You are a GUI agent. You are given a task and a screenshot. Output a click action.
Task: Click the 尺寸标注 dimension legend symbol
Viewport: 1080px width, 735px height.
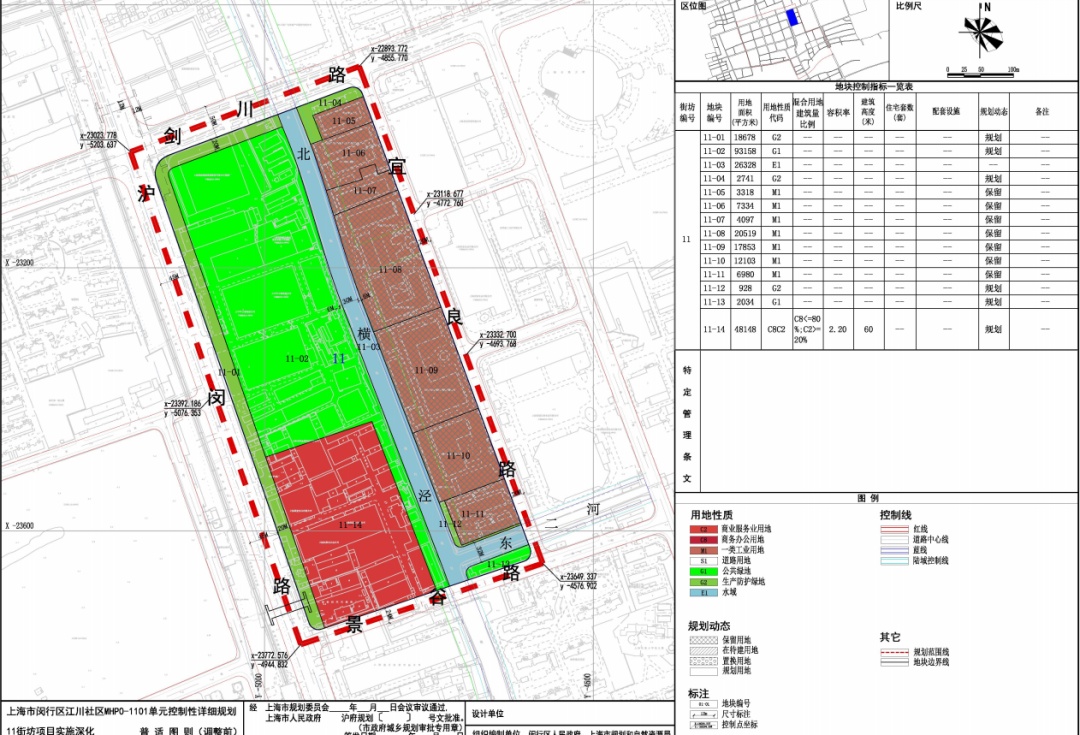(x=703, y=714)
